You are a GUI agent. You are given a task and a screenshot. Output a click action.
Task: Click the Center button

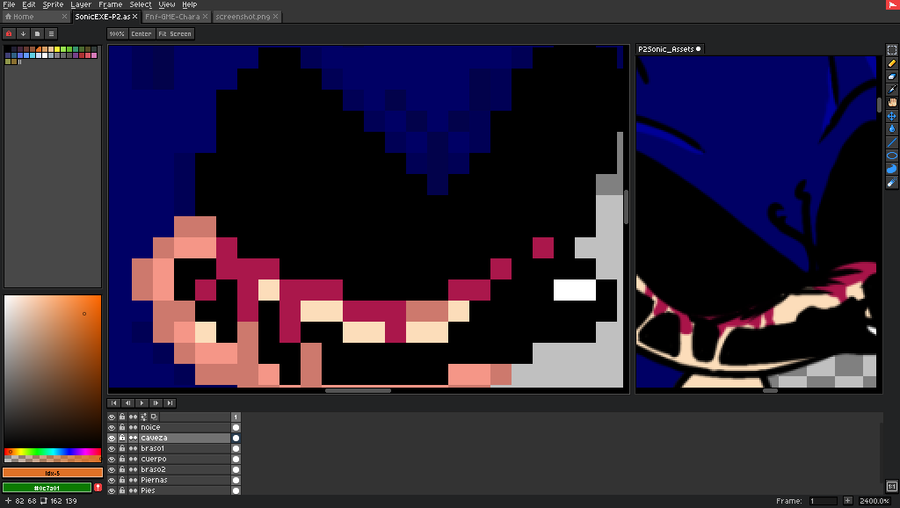[x=141, y=34]
